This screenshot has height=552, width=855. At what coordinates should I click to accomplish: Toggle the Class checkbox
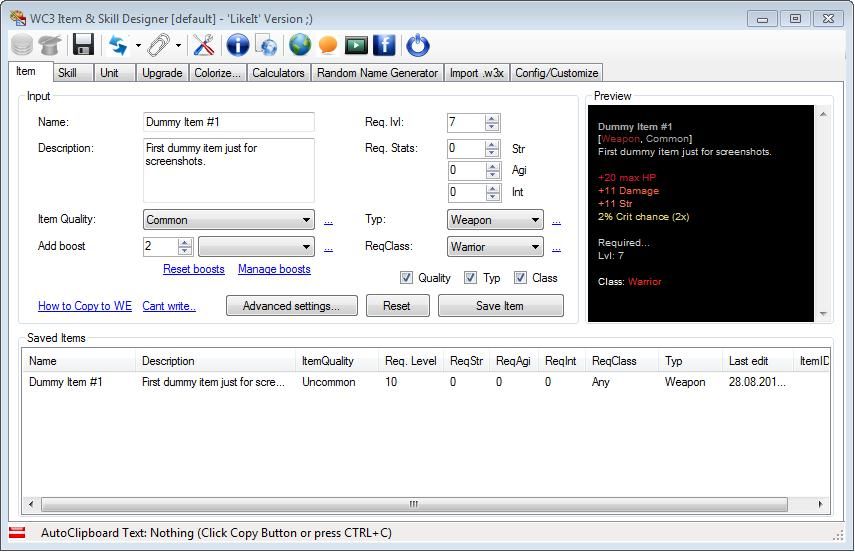click(x=521, y=278)
